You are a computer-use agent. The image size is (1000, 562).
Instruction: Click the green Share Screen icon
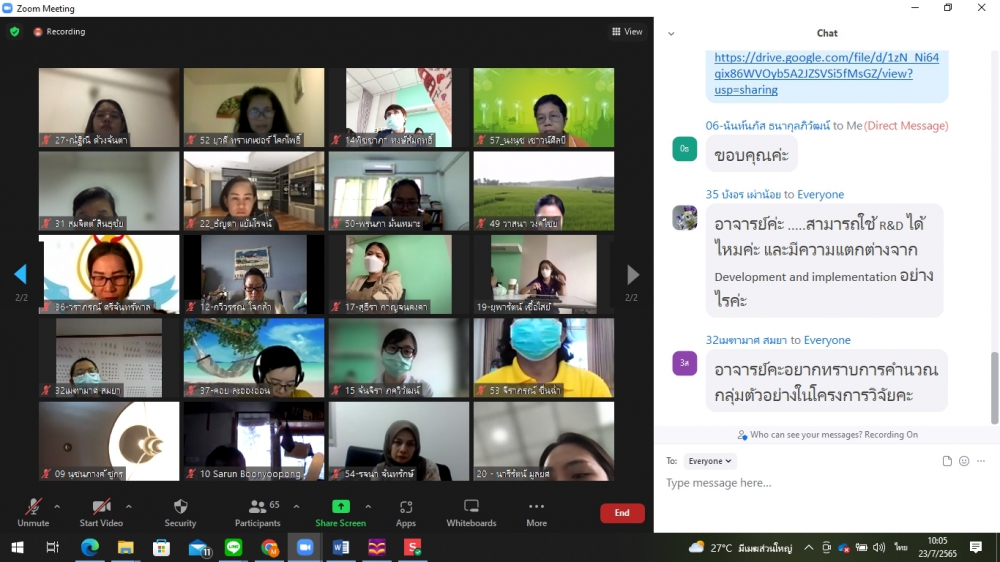(x=340, y=507)
